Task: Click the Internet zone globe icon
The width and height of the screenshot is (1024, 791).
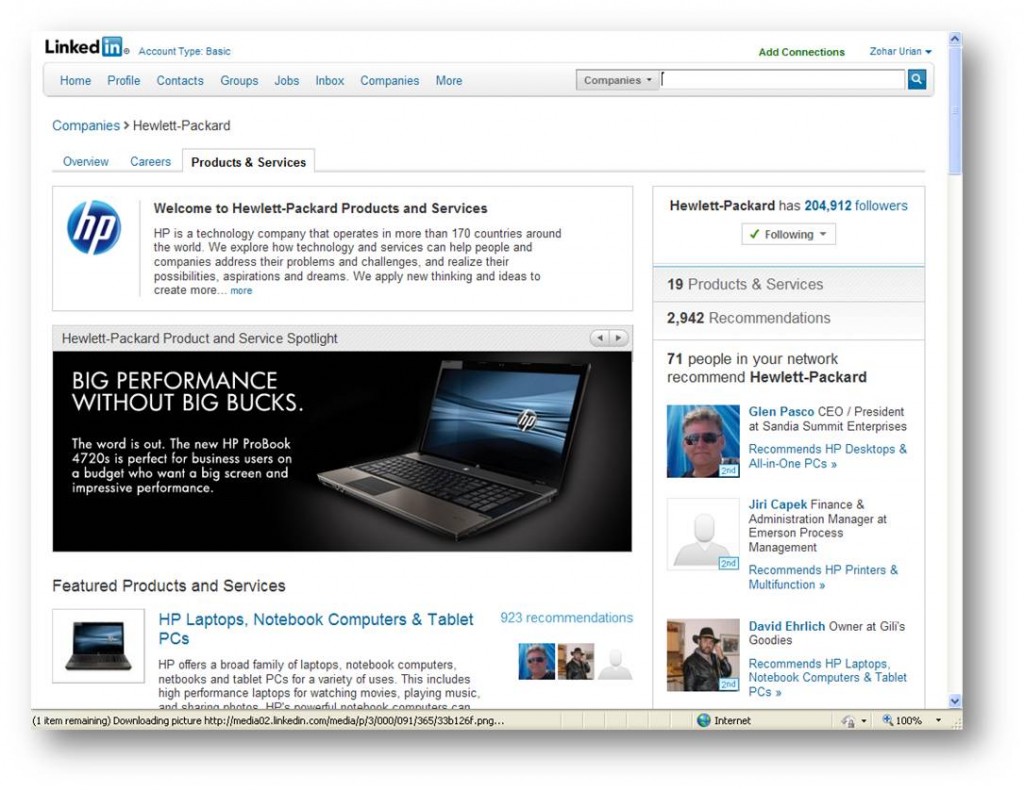Action: click(703, 720)
